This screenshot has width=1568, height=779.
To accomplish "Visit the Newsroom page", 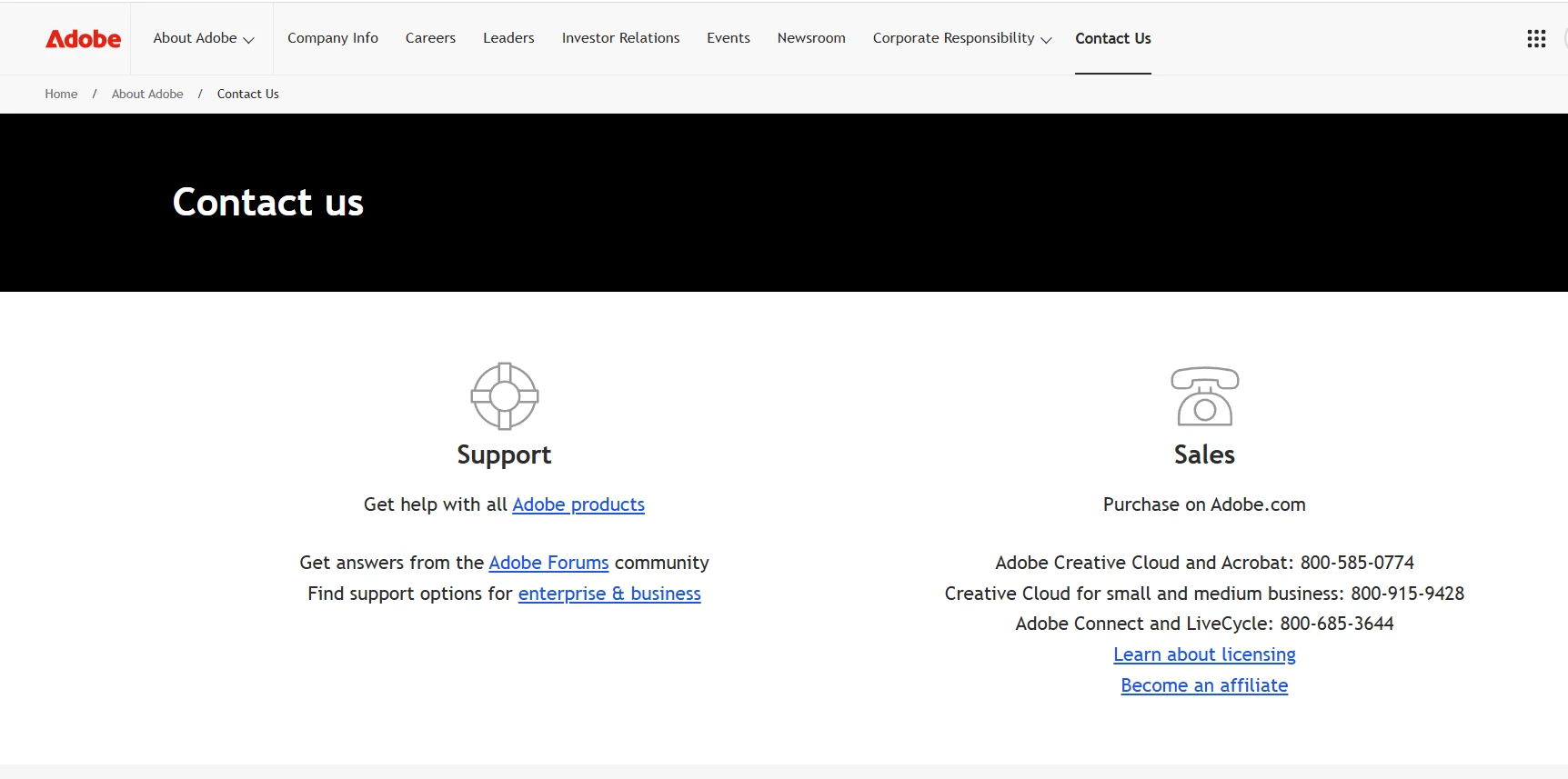I will pyautogui.click(x=811, y=38).
